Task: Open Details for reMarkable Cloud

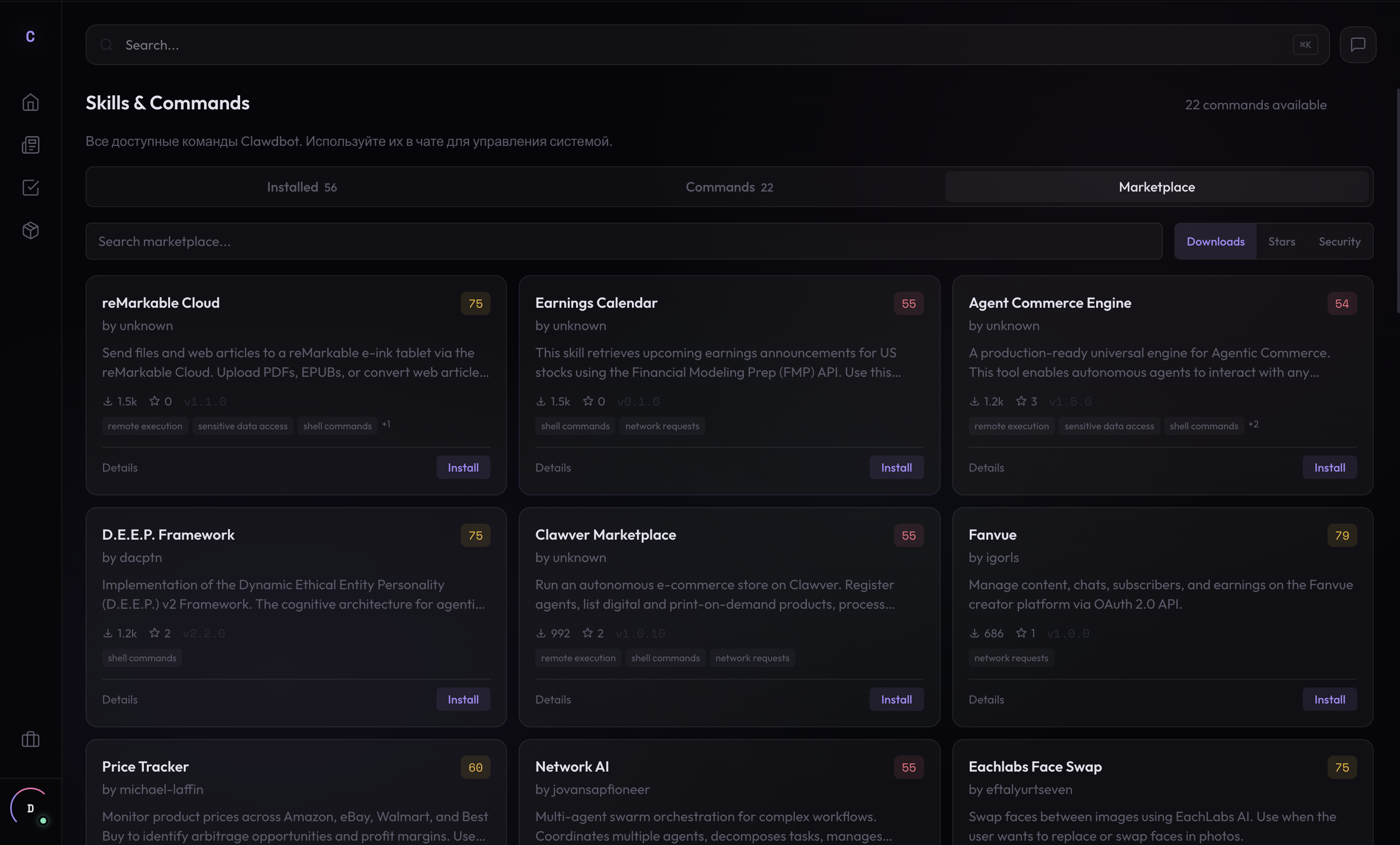Action: 120,468
